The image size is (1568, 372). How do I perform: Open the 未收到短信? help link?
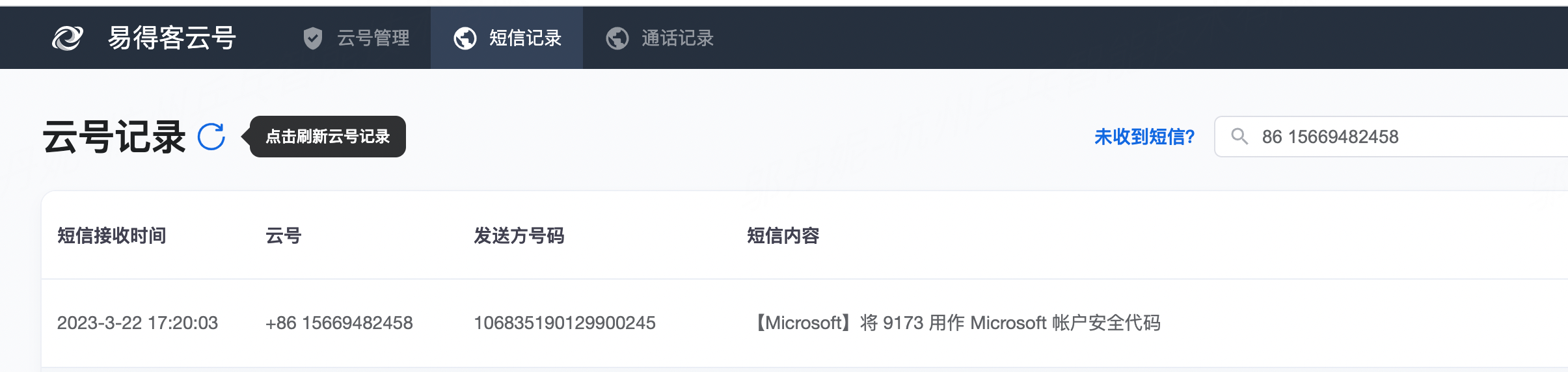(1145, 137)
